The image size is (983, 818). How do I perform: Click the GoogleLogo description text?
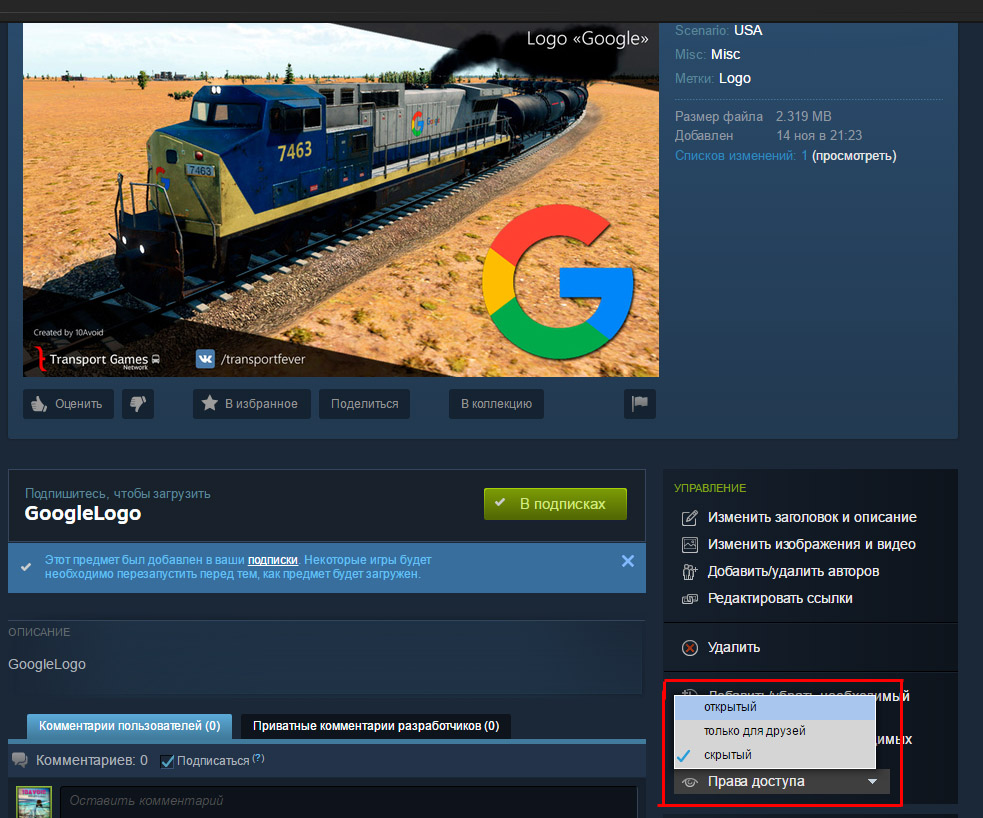pyautogui.click(x=47, y=664)
